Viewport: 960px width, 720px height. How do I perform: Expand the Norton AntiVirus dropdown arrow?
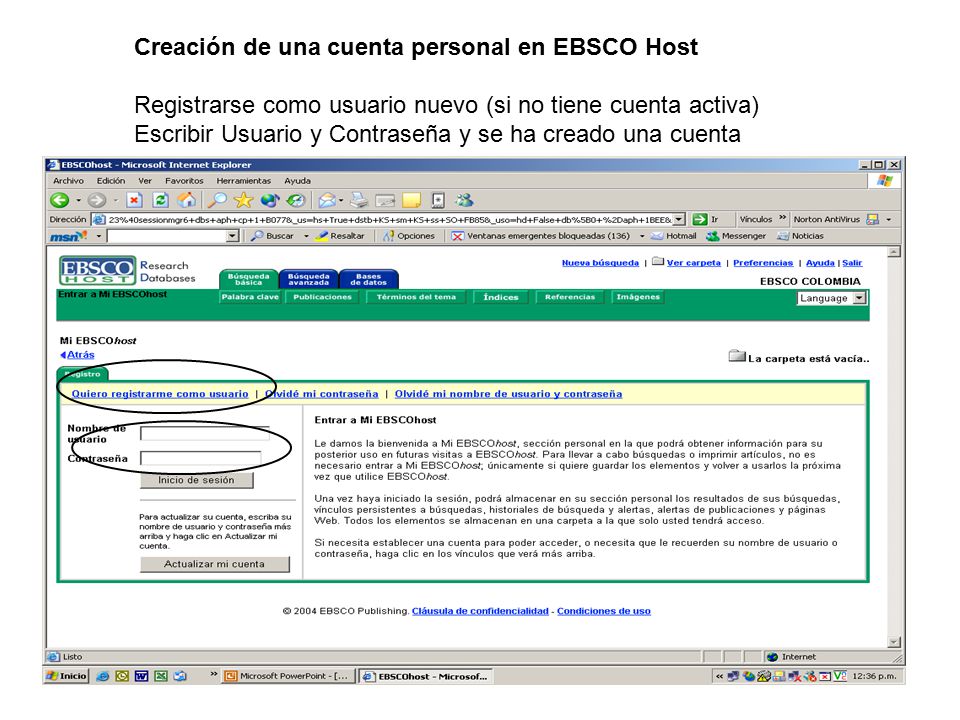coord(888,219)
